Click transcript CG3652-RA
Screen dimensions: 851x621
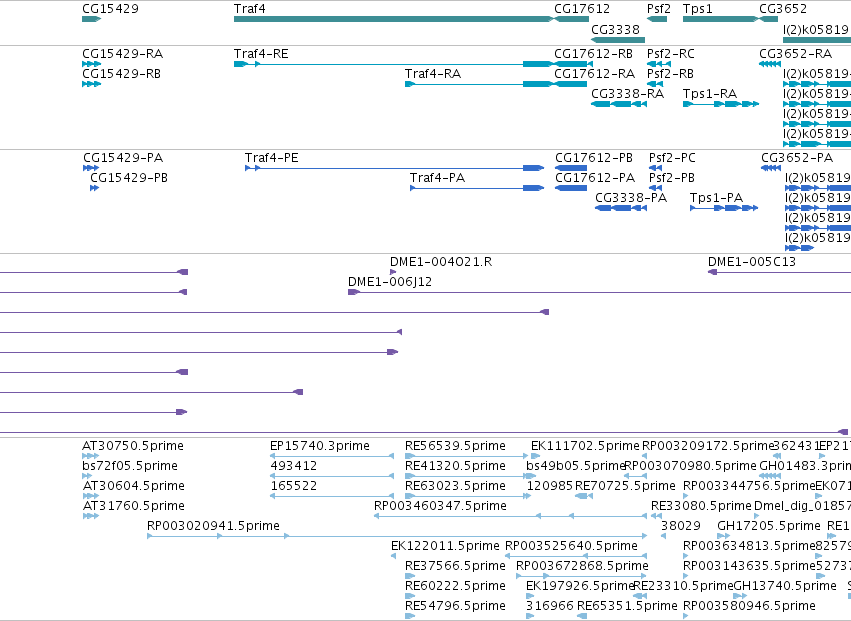[x=770, y=64]
